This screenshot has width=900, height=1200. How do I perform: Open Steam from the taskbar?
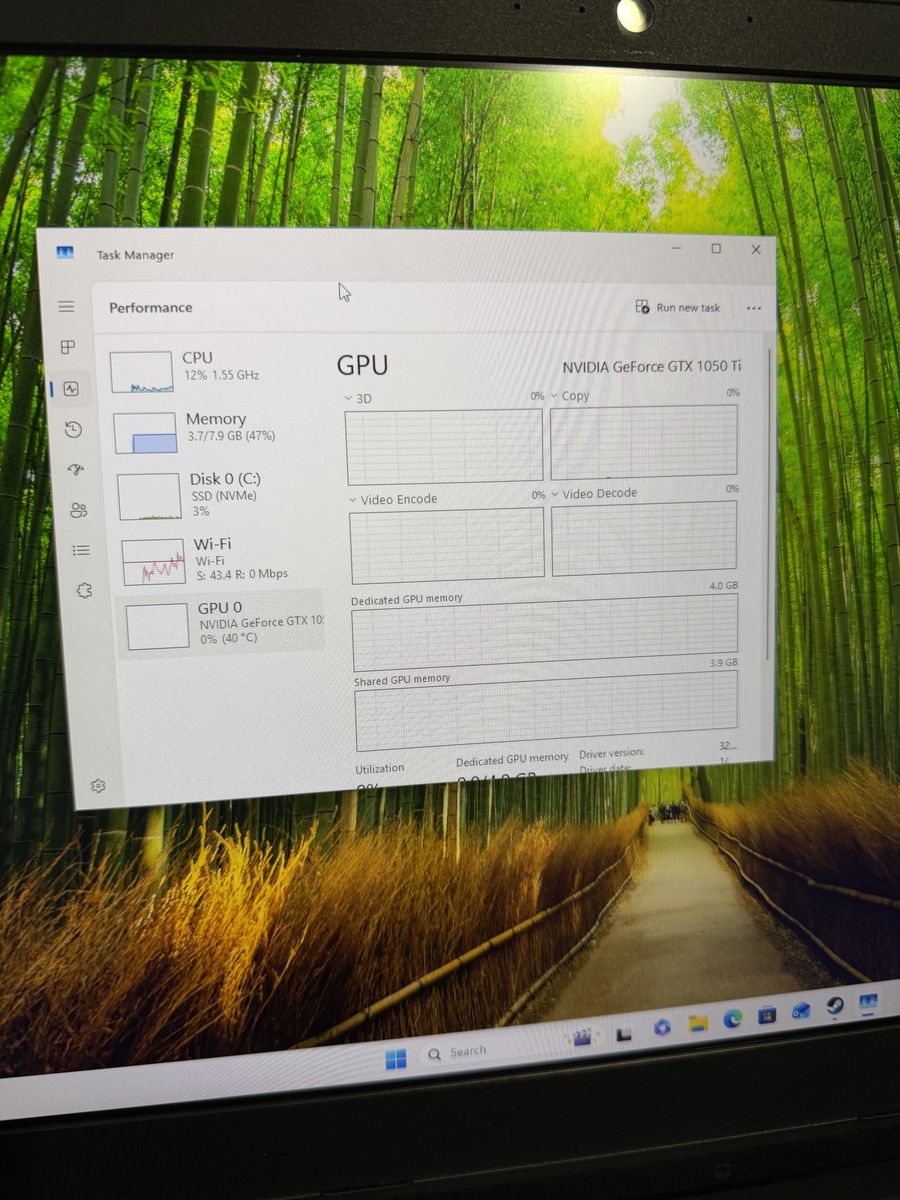[x=834, y=1006]
